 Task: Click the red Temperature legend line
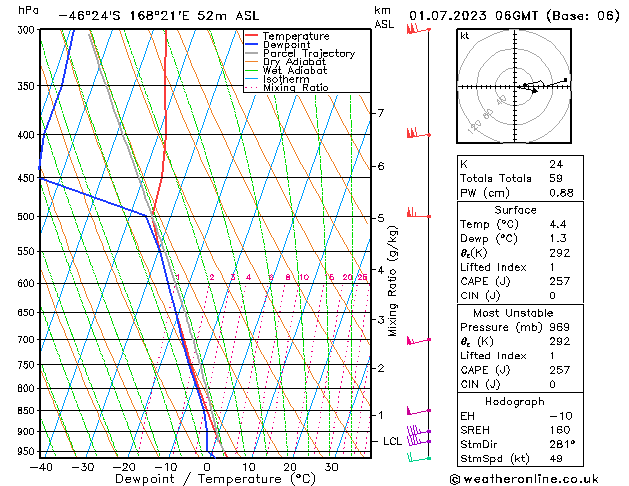click(x=252, y=36)
